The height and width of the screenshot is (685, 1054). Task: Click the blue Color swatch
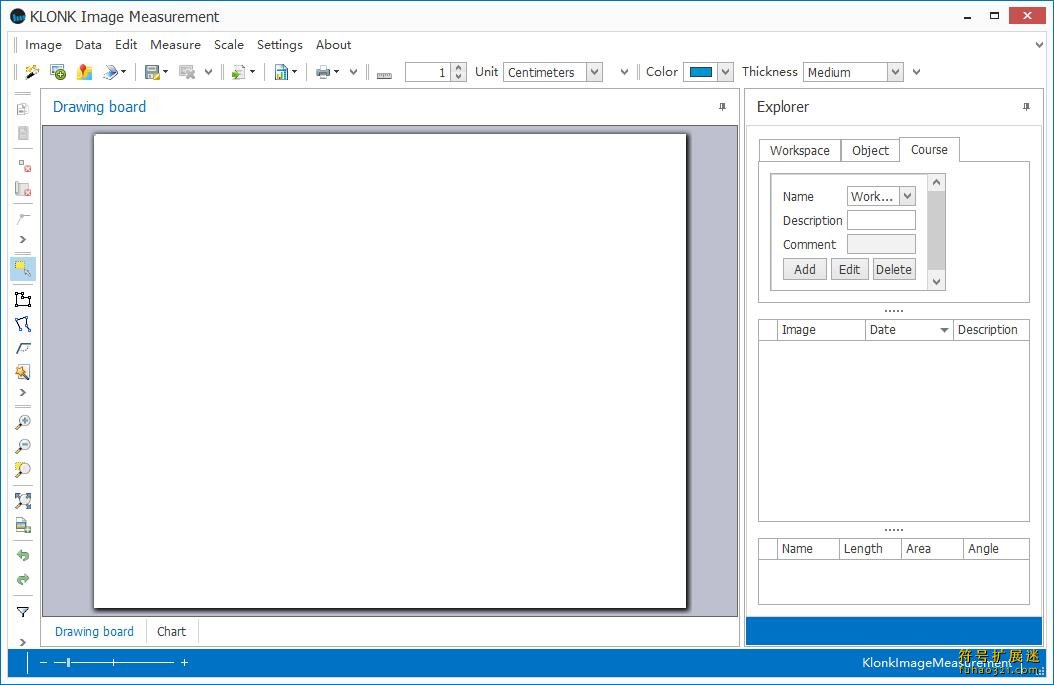pyautogui.click(x=701, y=72)
